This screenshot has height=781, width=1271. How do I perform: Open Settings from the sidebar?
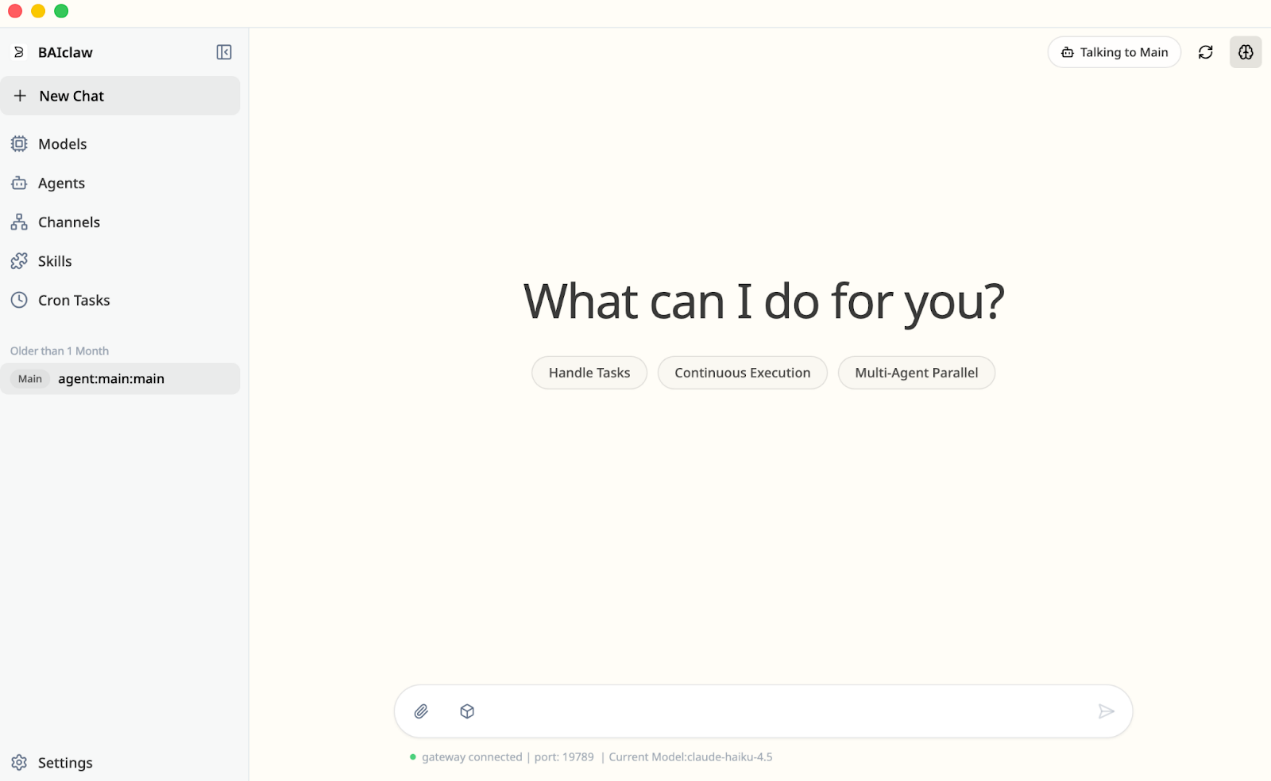tap(65, 762)
